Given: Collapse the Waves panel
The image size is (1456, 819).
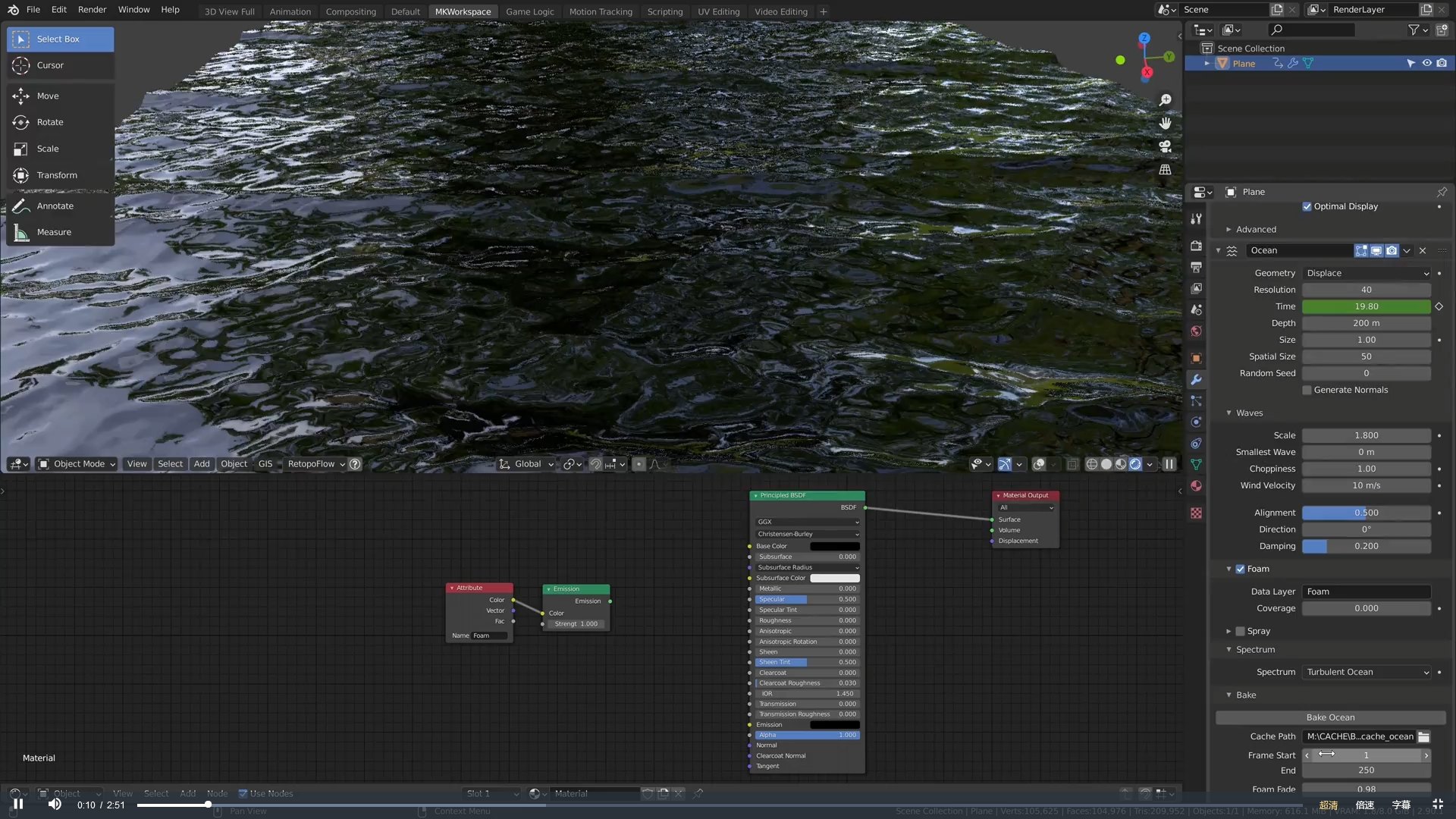Looking at the screenshot, I should point(1249,413).
